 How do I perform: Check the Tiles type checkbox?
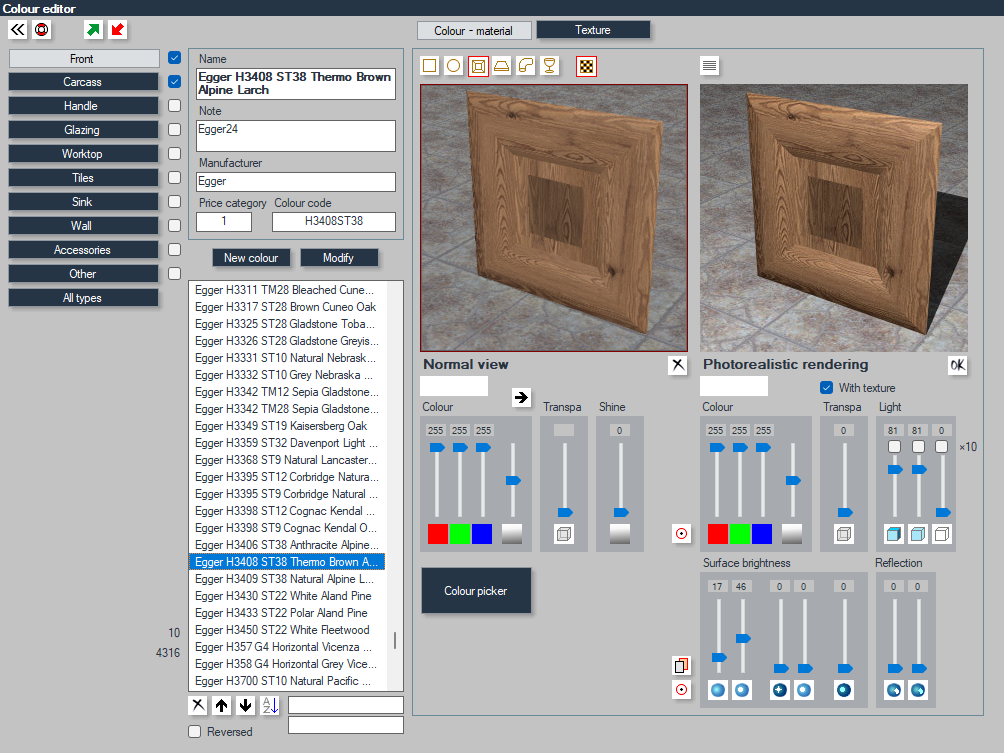[174, 177]
